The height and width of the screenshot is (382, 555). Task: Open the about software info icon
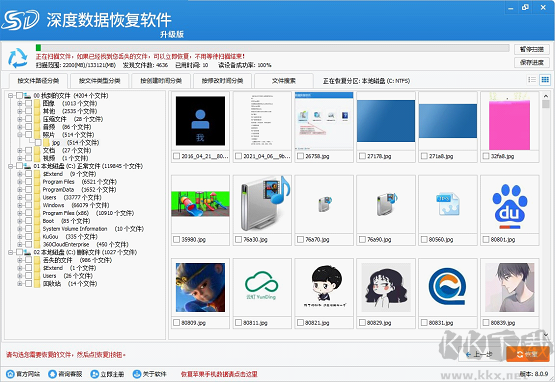[137, 374]
